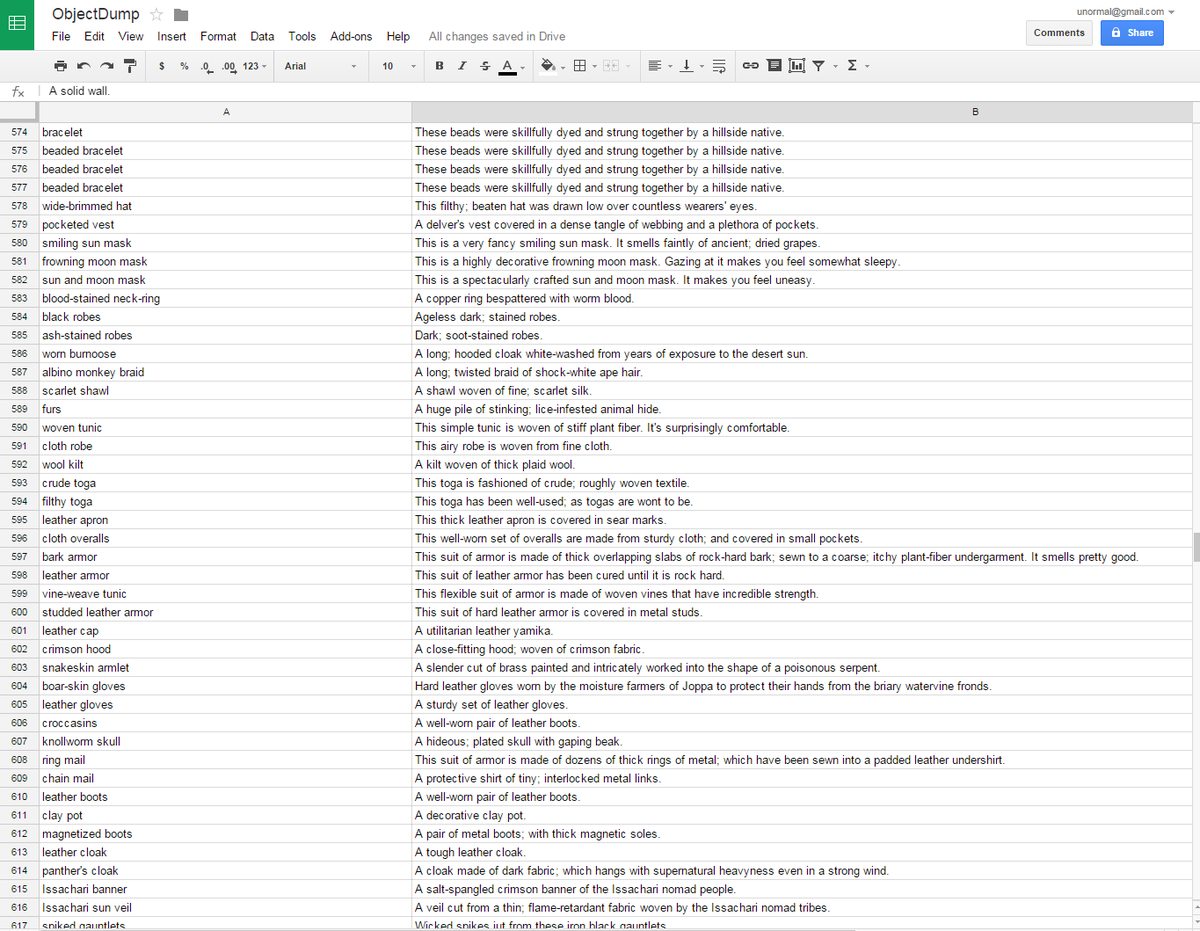Viewport: 1200px width, 931px height.
Task: Select cell 'A utilitarian leather yamika.'
Action: point(800,631)
